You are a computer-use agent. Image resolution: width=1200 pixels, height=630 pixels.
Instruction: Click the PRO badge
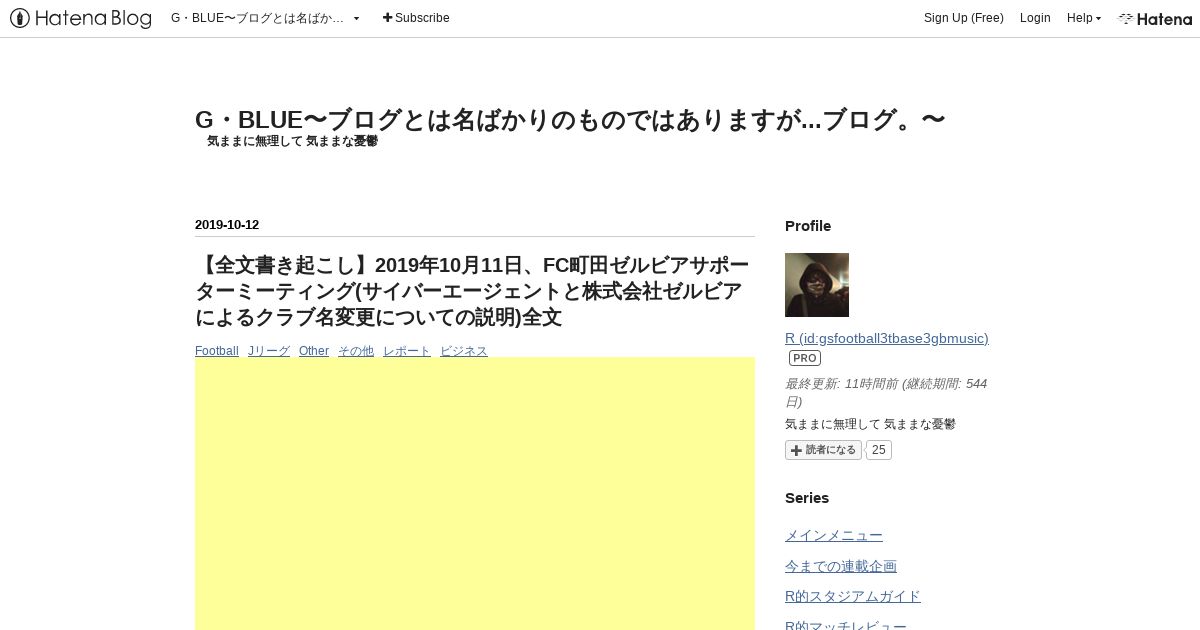pyautogui.click(x=805, y=358)
